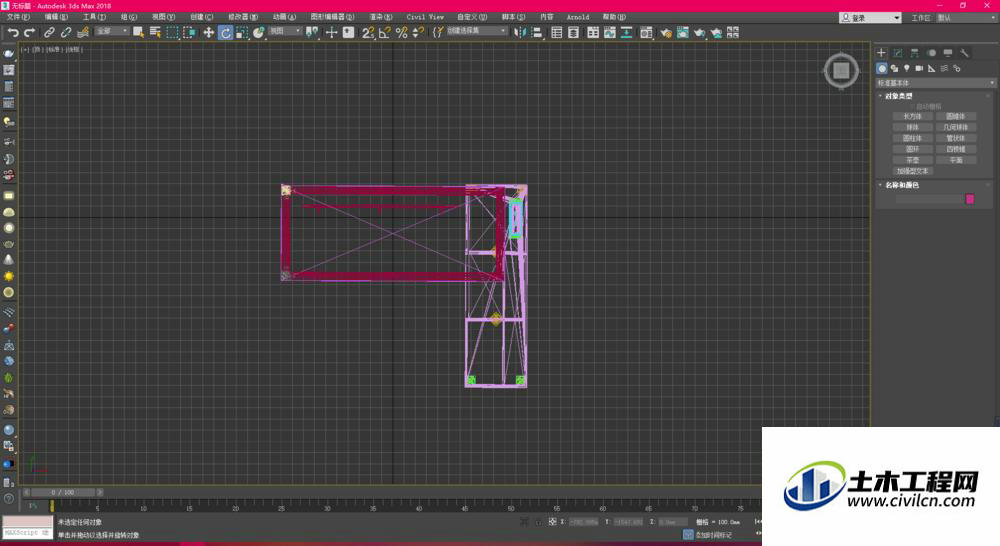This screenshot has width=1000, height=546.
Task: Toggle Percent Snap button
Action: click(402, 32)
